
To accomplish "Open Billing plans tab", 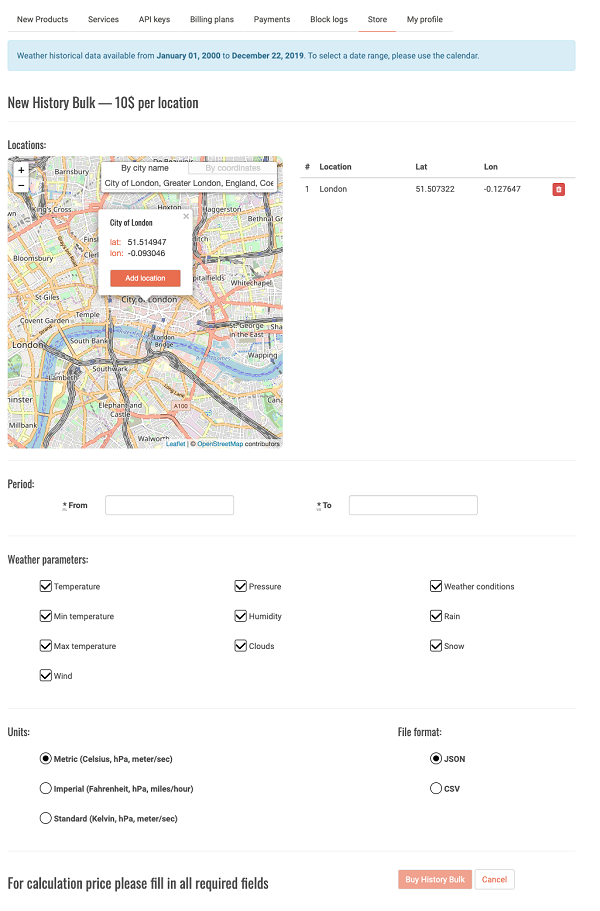I will pyautogui.click(x=212, y=19).
